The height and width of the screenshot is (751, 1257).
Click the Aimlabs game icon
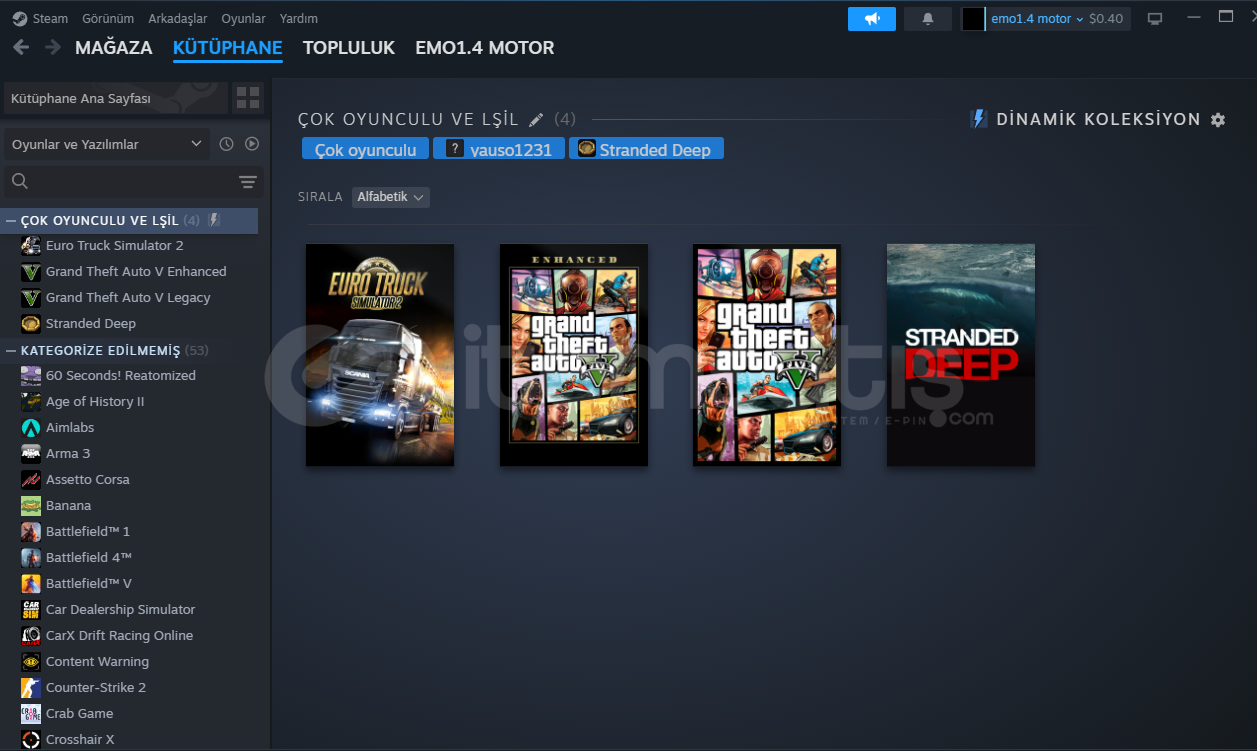coord(31,427)
